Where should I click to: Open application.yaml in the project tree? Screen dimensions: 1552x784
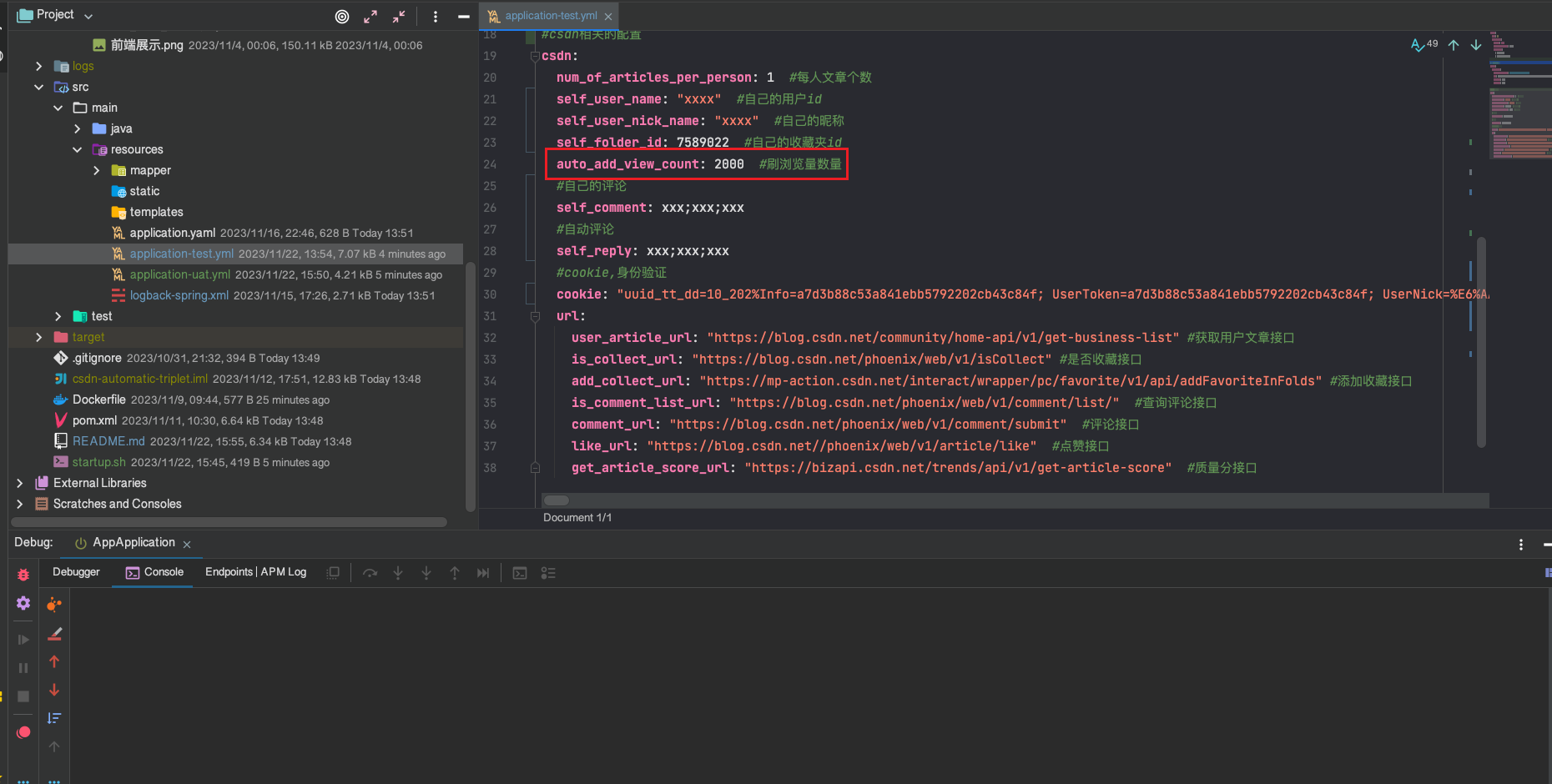point(172,233)
